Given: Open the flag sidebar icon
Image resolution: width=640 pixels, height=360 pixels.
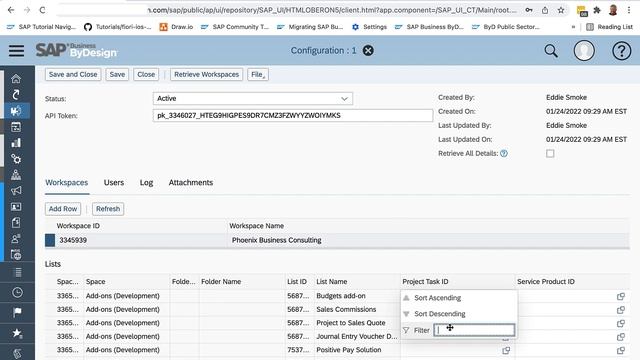Looking at the screenshot, I should click(17, 313).
